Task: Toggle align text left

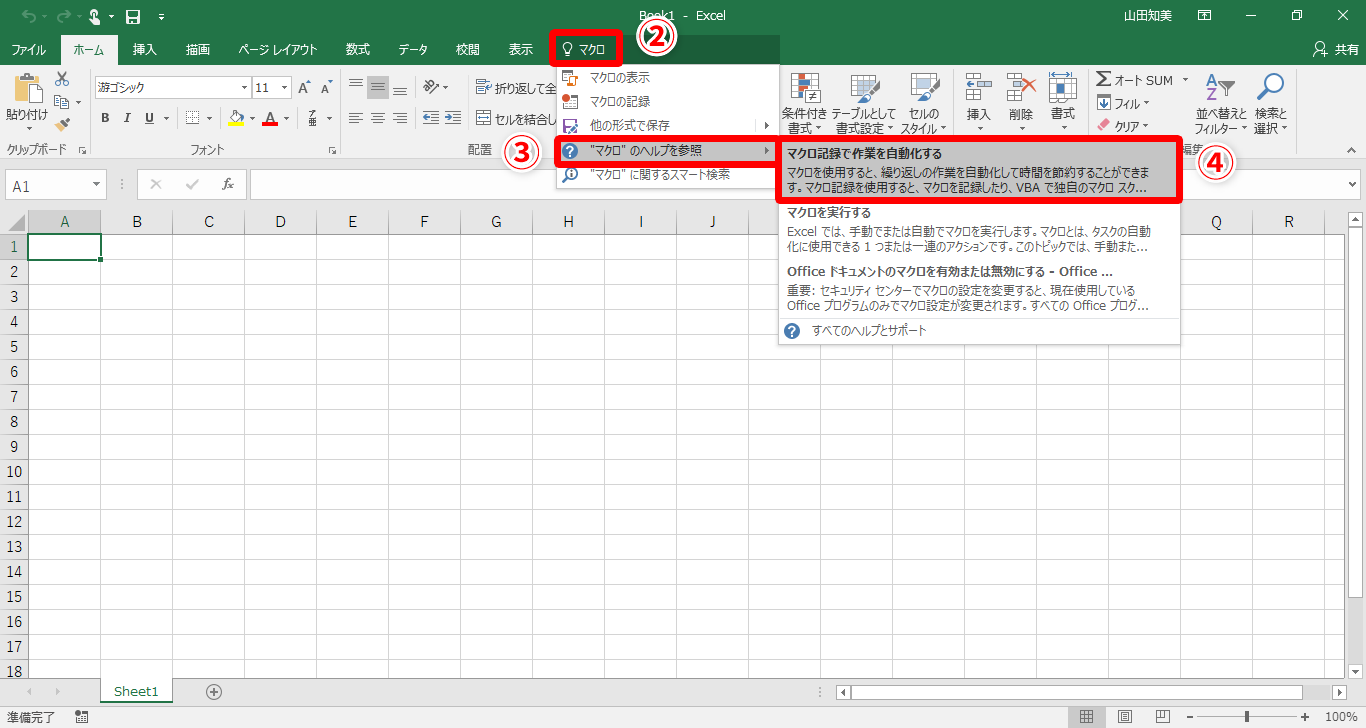Action: coord(355,118)
